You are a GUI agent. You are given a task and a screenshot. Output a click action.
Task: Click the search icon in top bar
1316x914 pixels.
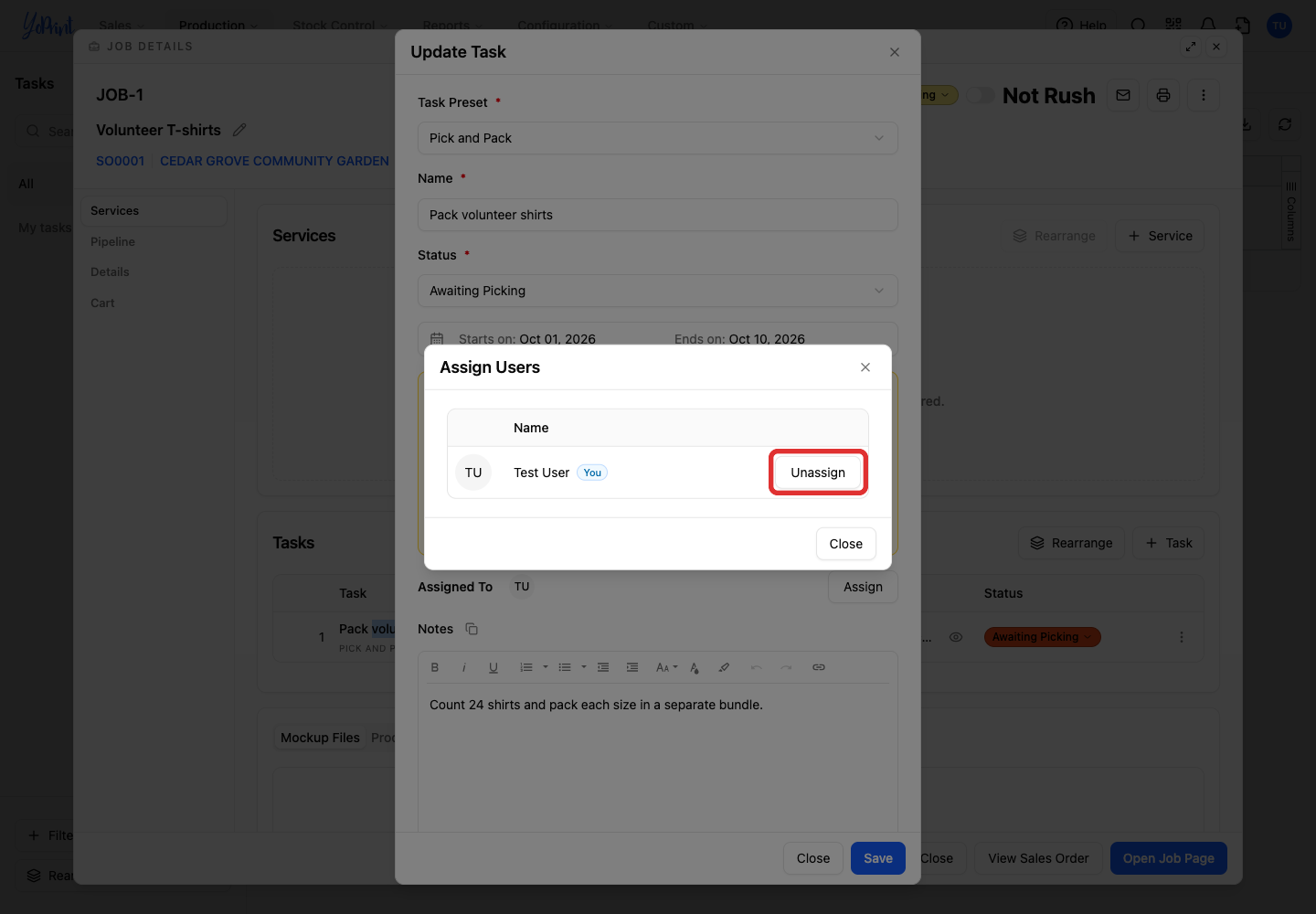(1138, 26)
